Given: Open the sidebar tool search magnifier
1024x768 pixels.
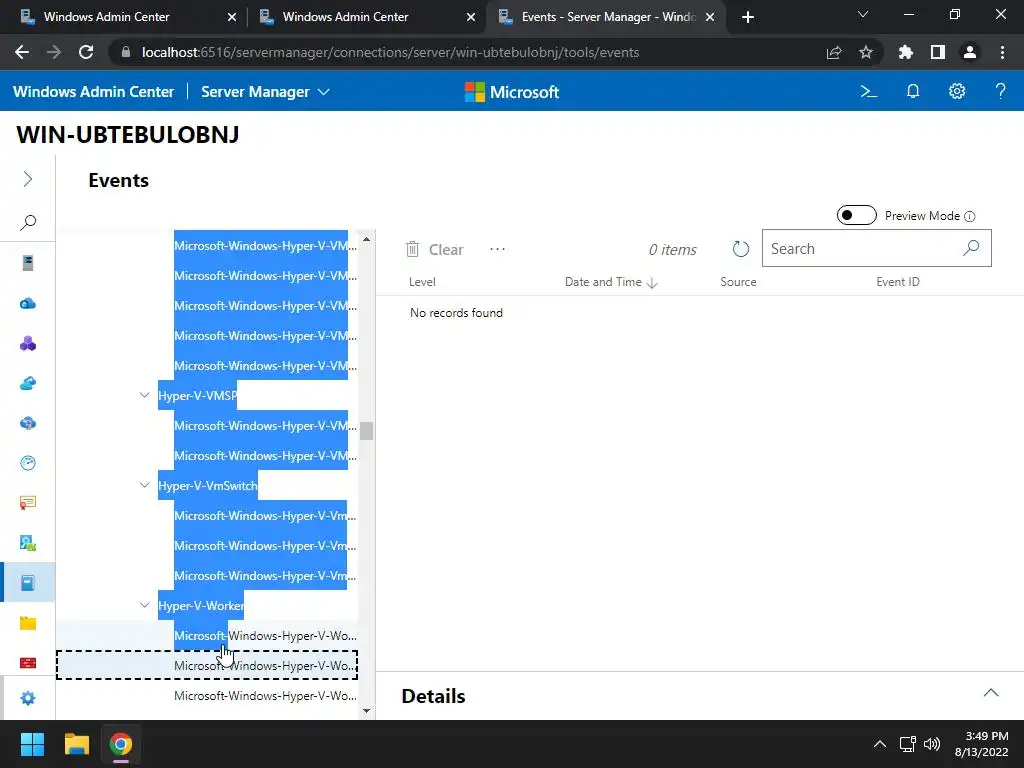Looking at the screenshot, I should [x=27, y=222].
